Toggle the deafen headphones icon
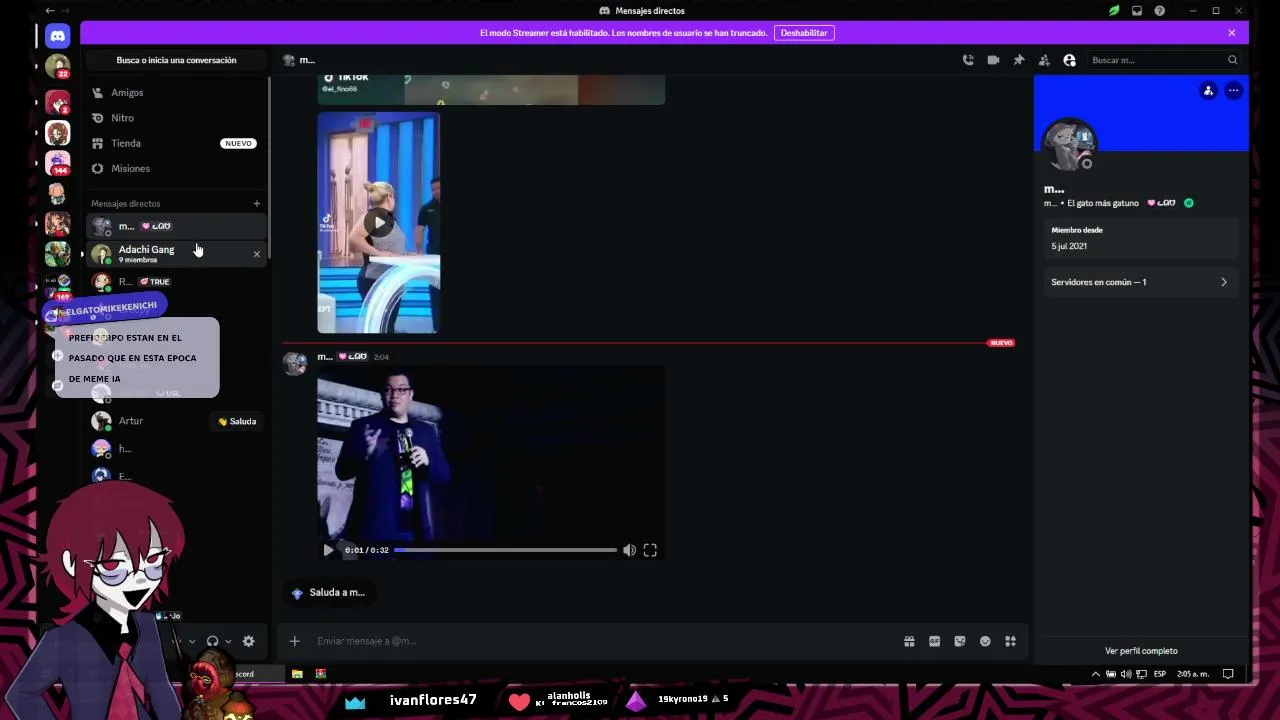This screenshot has height=720, width=1280. pos(212,641)
